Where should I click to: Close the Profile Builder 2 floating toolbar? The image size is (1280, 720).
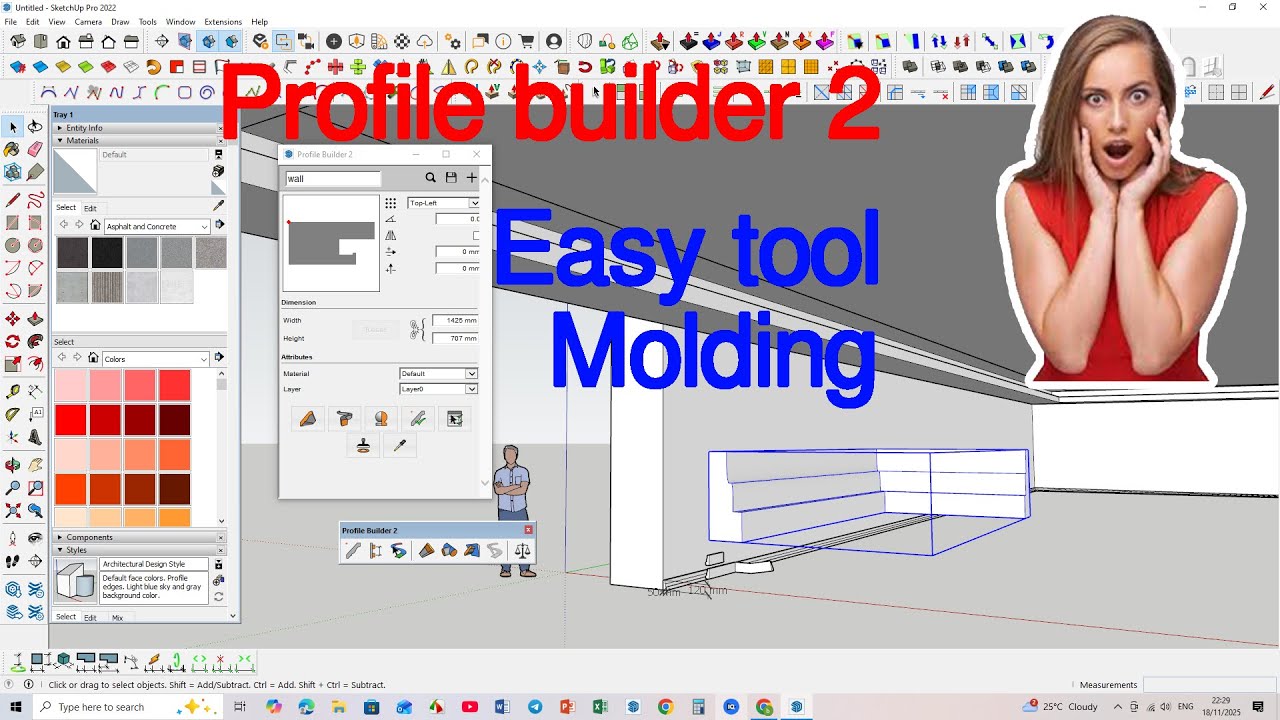[x=529, y=530]
